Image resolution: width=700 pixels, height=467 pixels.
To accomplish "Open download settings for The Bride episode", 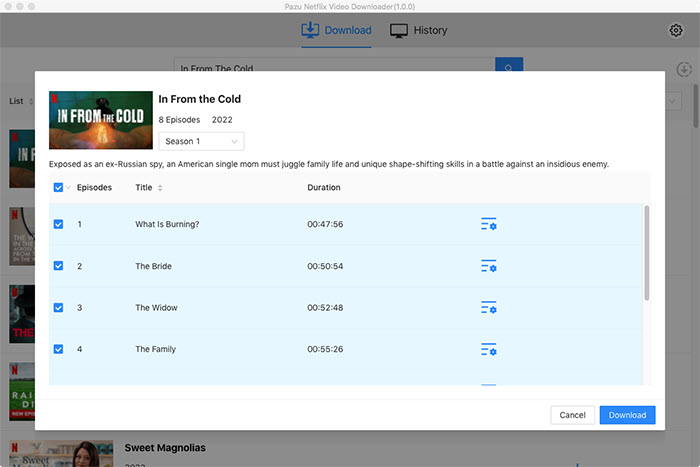I will (488, 266).
